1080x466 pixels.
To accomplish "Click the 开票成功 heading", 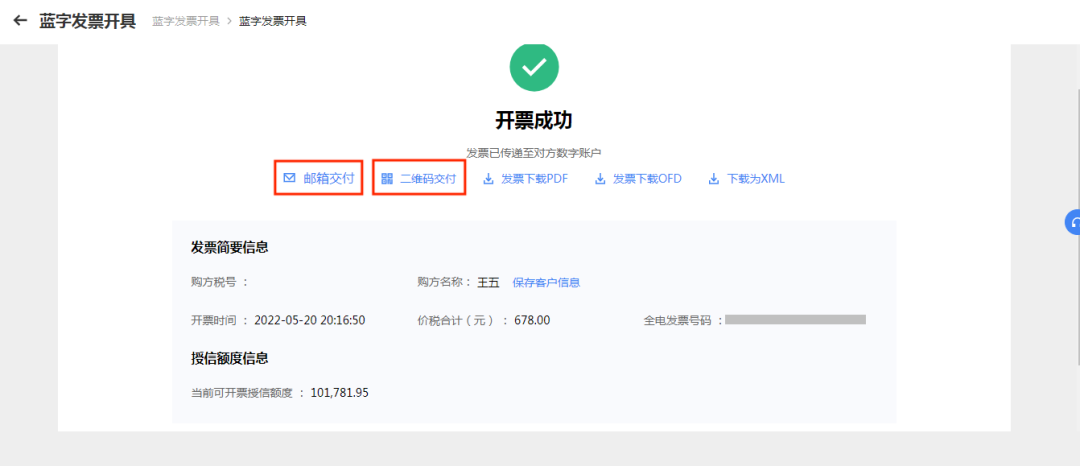I will (x=534, y=120).
